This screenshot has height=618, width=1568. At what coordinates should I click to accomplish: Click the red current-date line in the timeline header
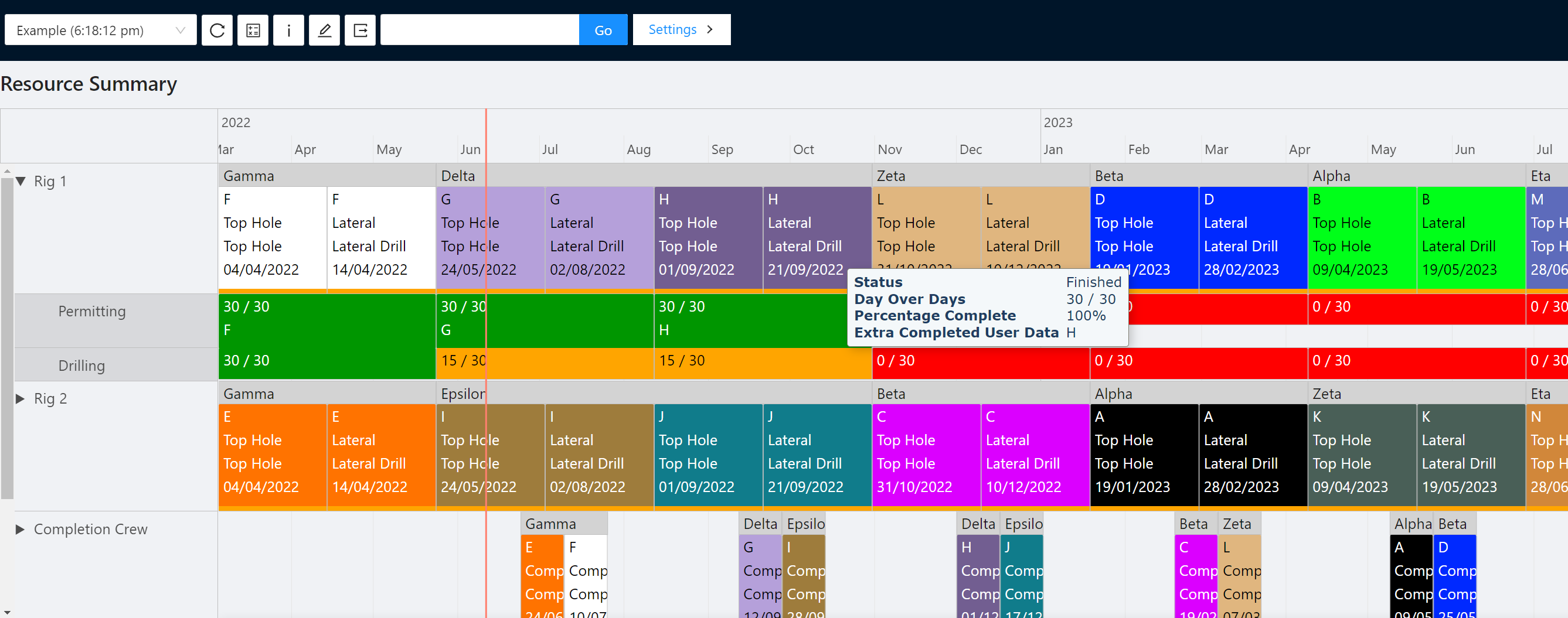(486, 135)
